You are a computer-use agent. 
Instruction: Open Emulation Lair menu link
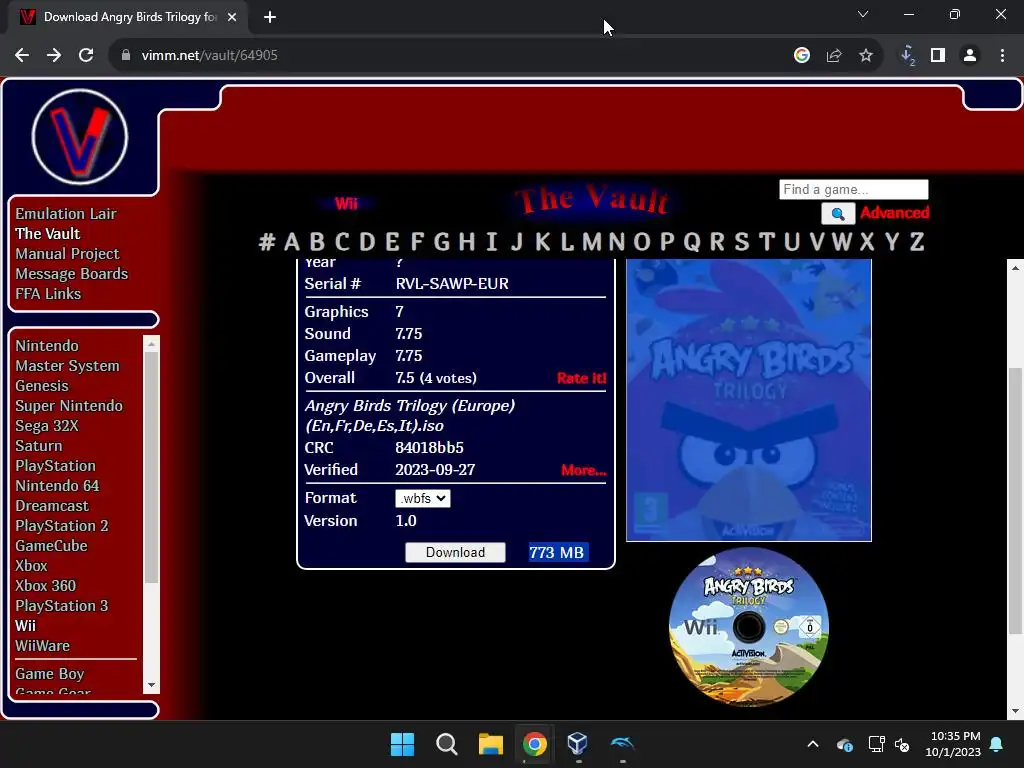66,214
